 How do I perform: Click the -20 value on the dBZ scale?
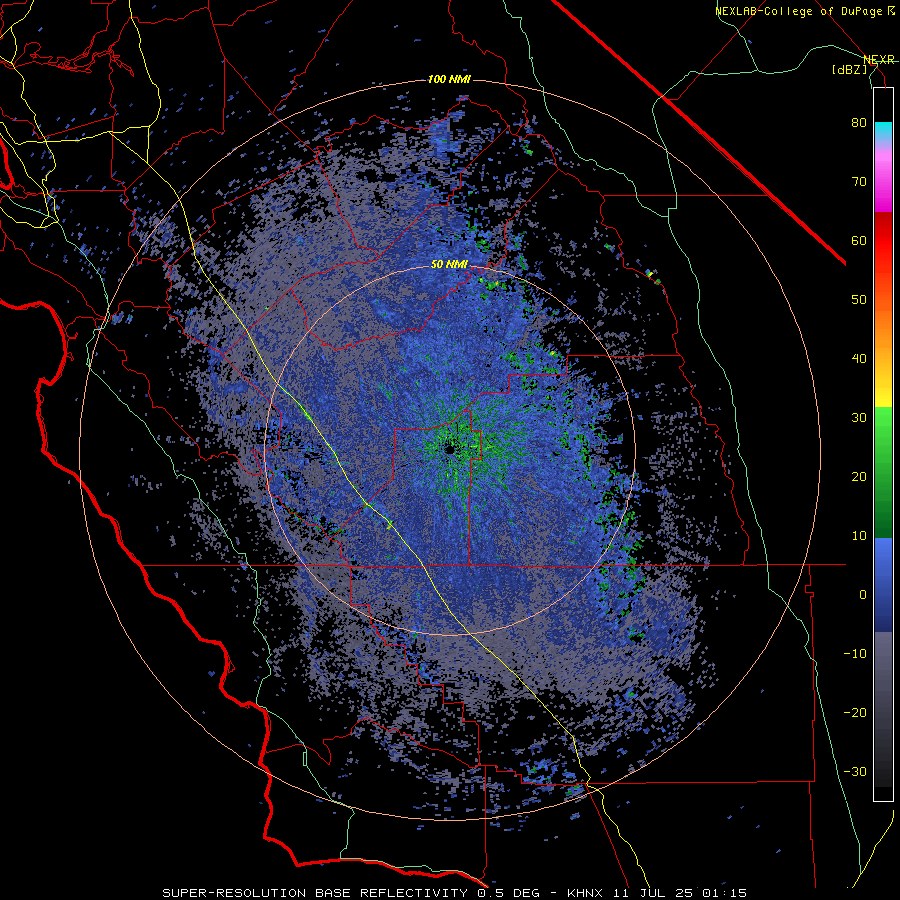[x=855, y=713]
